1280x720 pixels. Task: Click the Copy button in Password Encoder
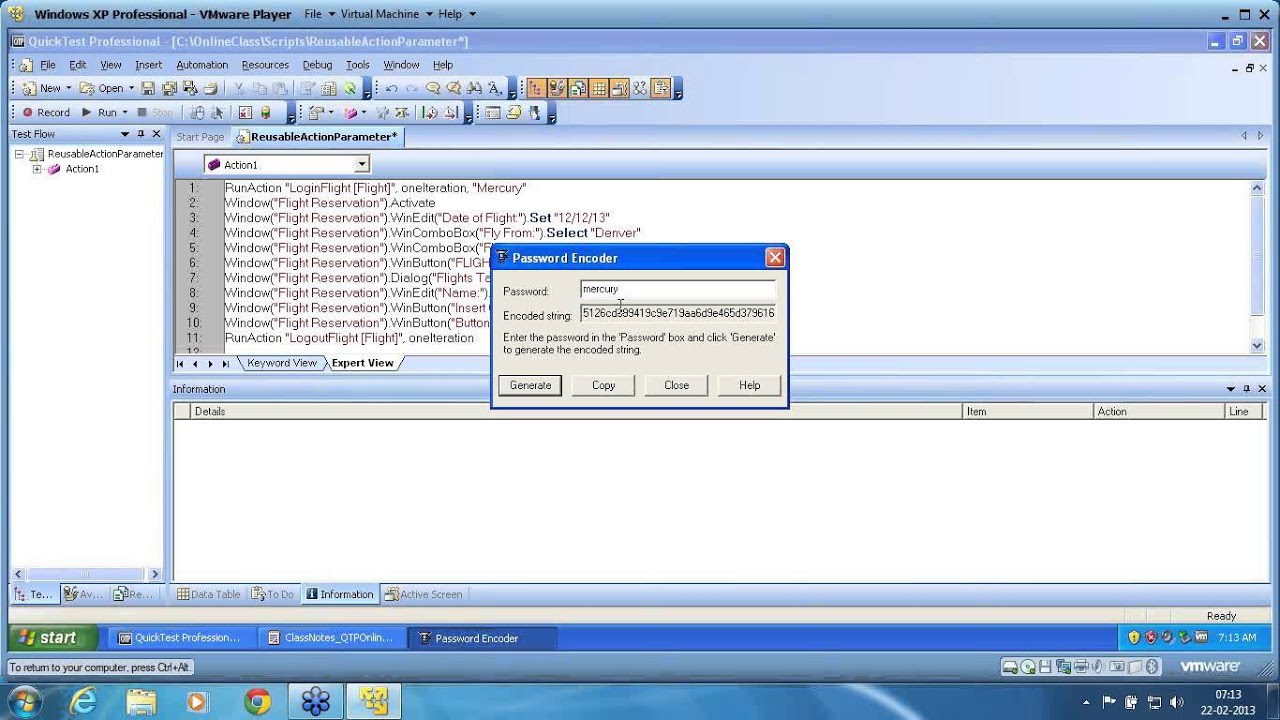click(603, 385)
